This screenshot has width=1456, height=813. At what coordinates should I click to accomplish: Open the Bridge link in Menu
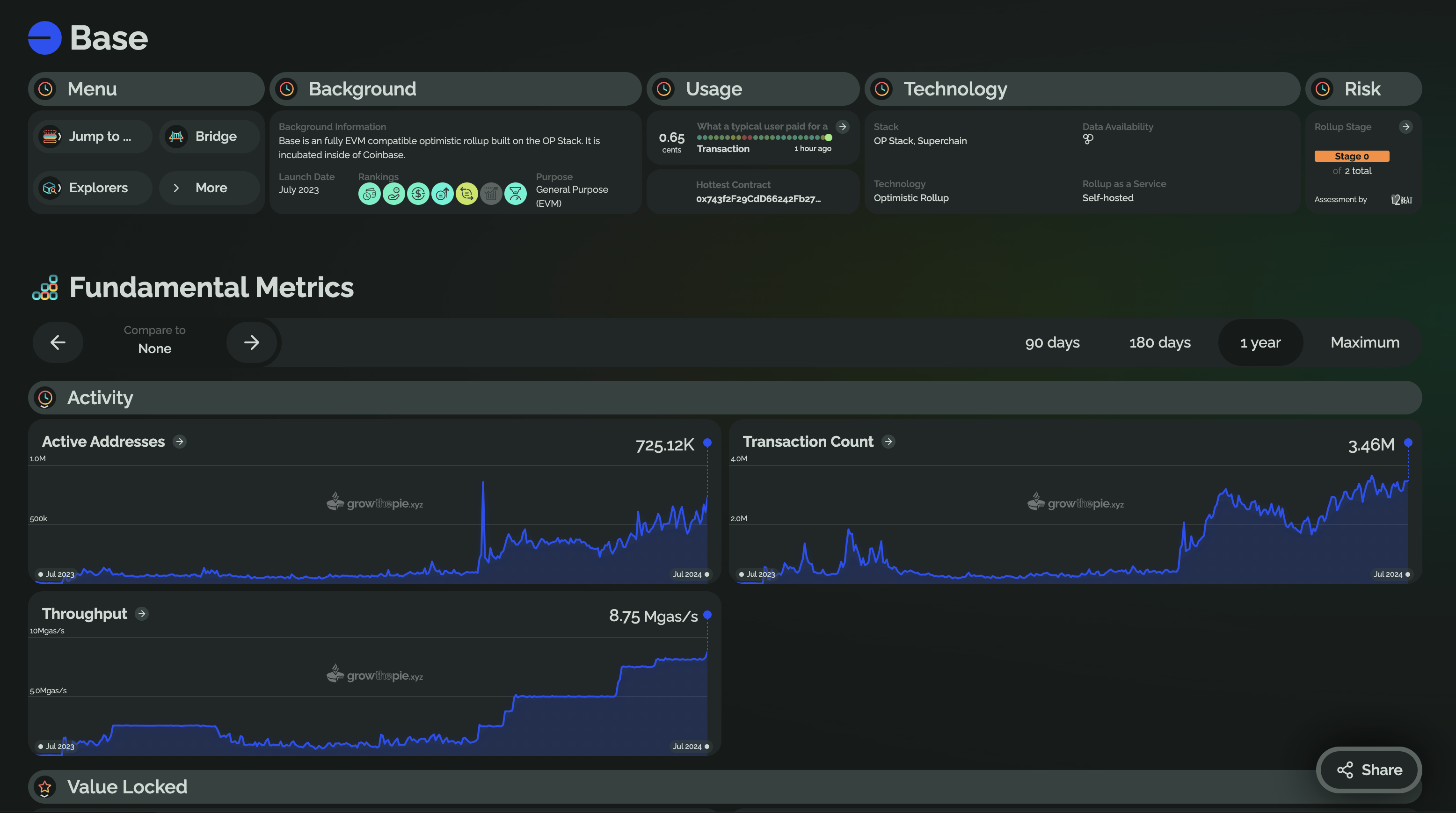point(209,136)
